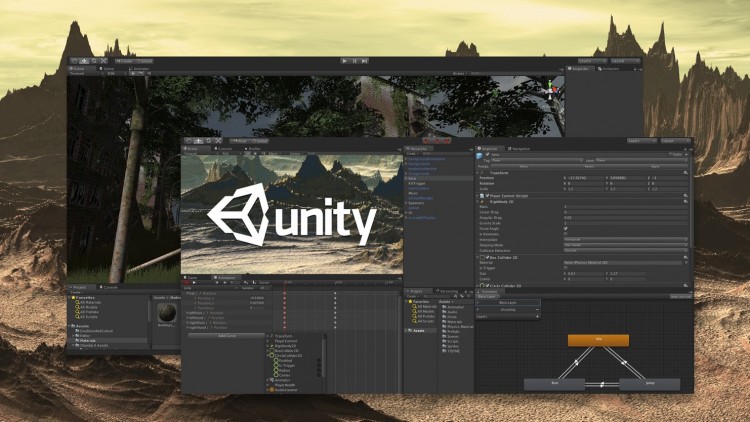Toggle the Fixed Angle checkbox
Screen dimensions: 750x422
[567, 227]
